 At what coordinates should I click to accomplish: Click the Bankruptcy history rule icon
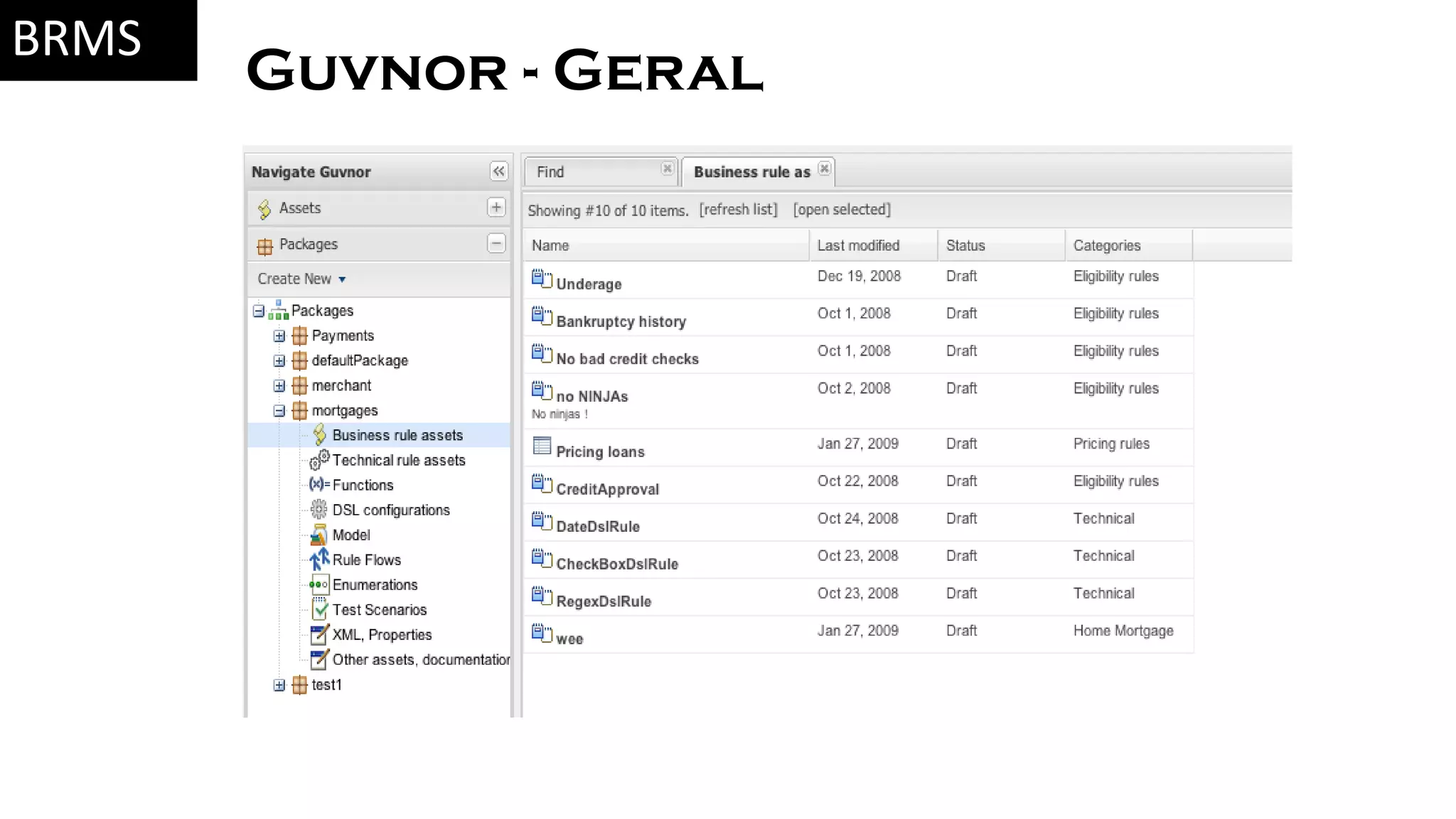click(x=542, y=316)
